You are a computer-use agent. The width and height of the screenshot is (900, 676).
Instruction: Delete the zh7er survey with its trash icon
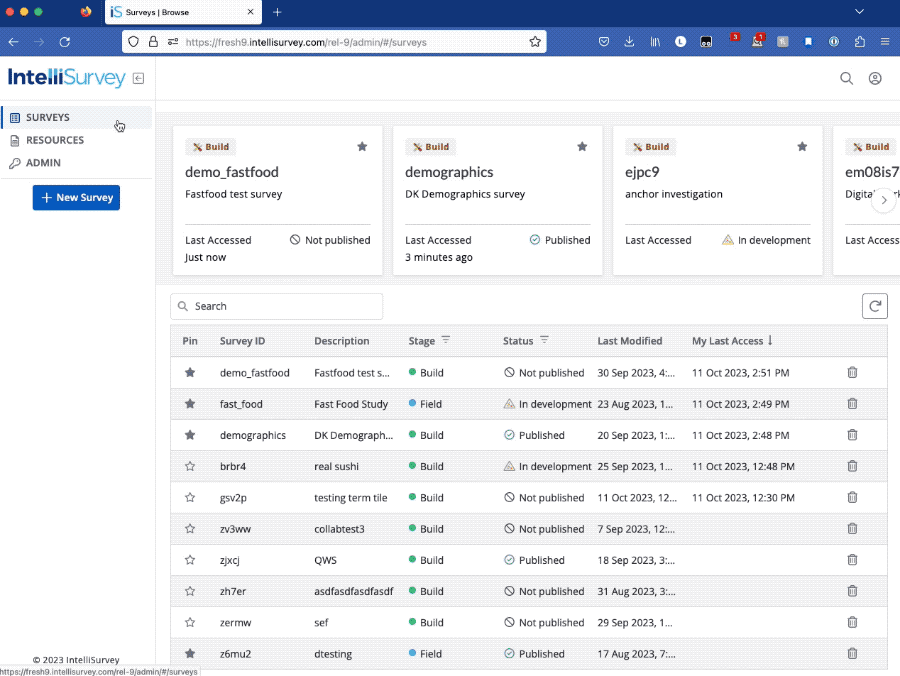[x=852, y=591]
